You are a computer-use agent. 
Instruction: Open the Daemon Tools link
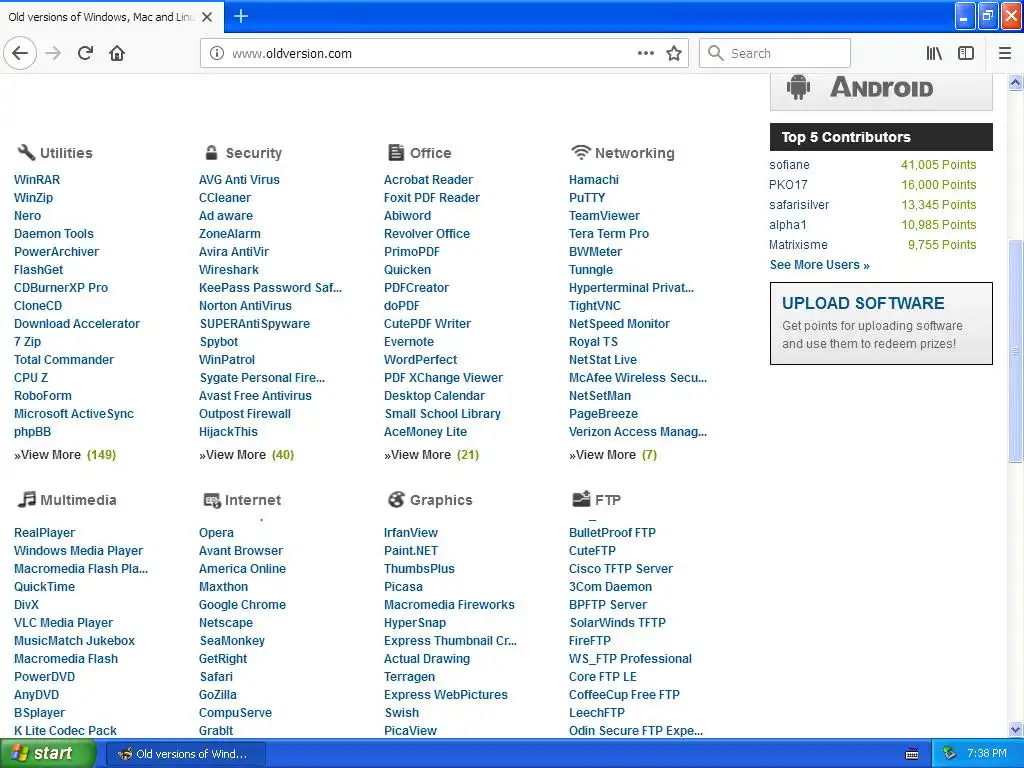pos(54,234)
